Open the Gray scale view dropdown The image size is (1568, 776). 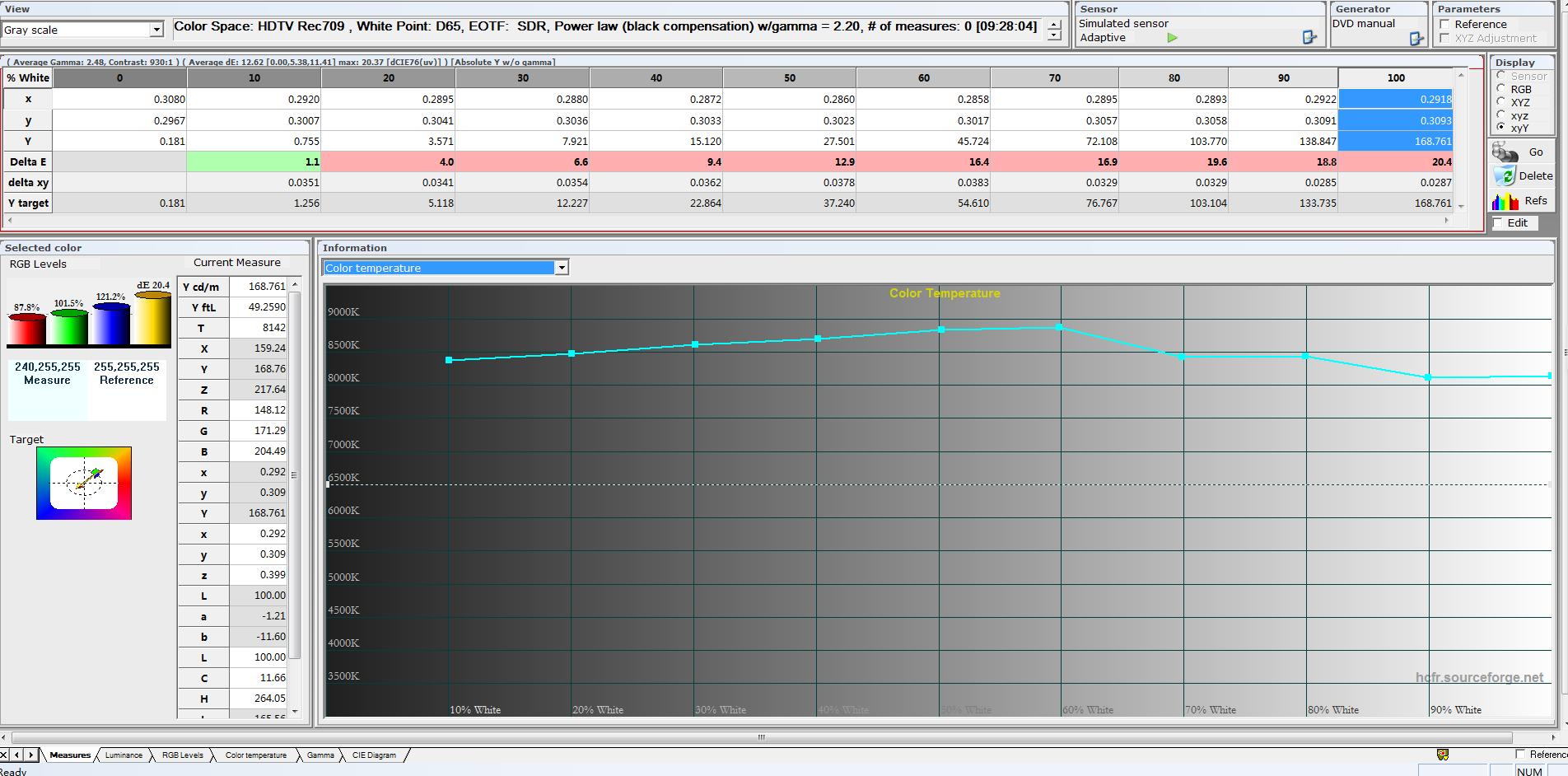click(x=156, y=30)
